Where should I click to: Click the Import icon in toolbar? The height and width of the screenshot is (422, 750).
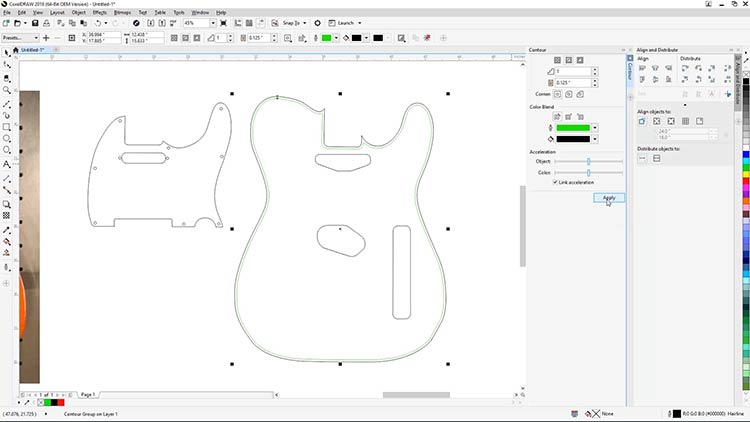click(151, 23)
